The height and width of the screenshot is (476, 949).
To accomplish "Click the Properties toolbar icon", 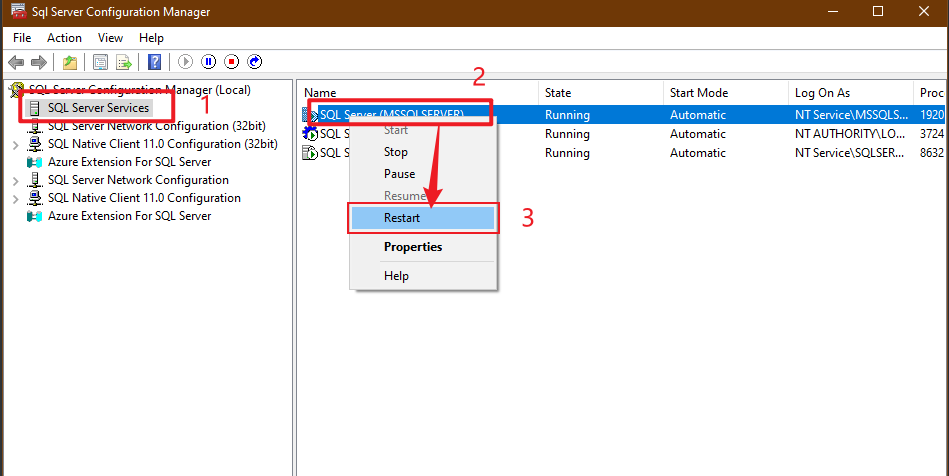I will pos(100,62).
